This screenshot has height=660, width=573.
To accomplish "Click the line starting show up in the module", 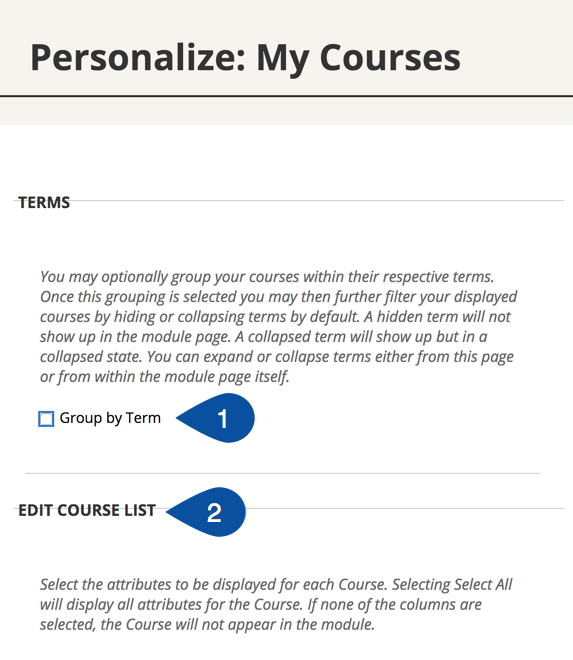I will click(264, 337).
